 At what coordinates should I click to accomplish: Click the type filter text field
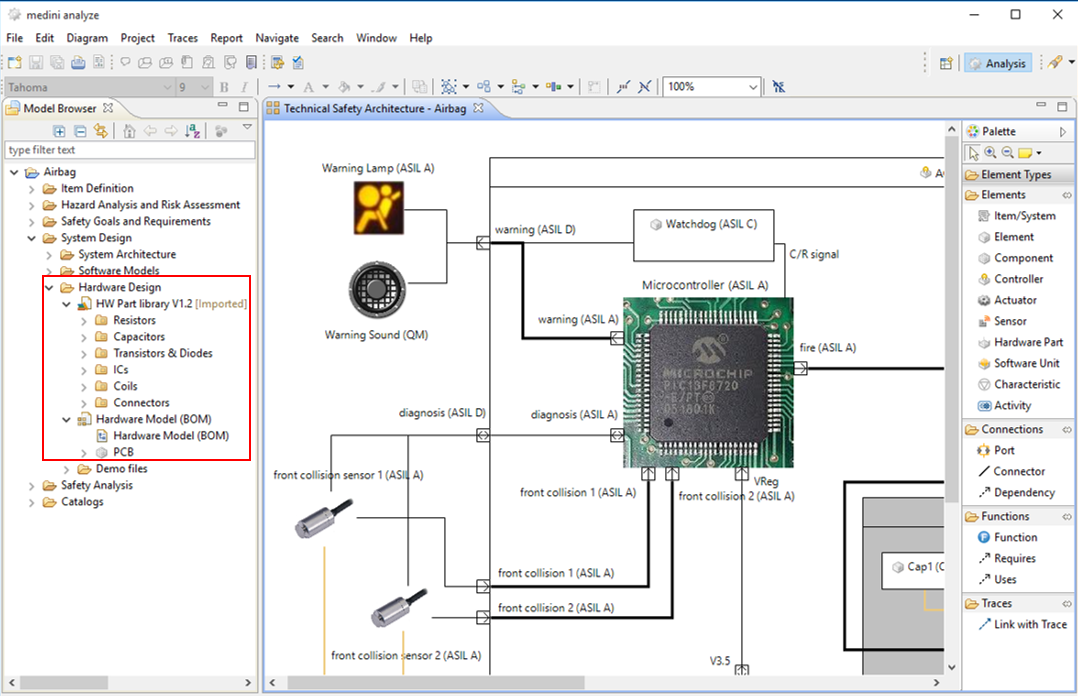(130, 150)
